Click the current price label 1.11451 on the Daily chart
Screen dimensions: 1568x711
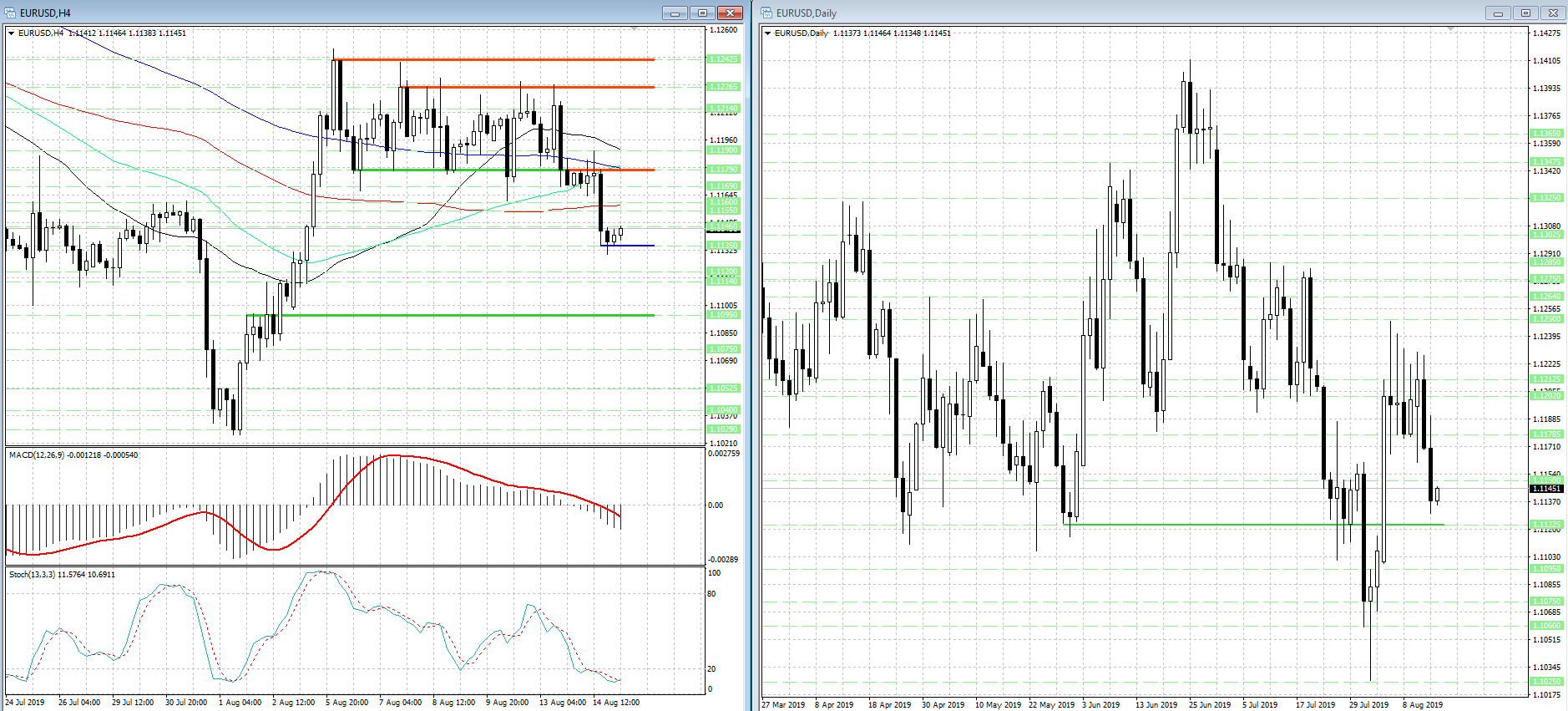pyautogui.click(x=1546, y=489)
